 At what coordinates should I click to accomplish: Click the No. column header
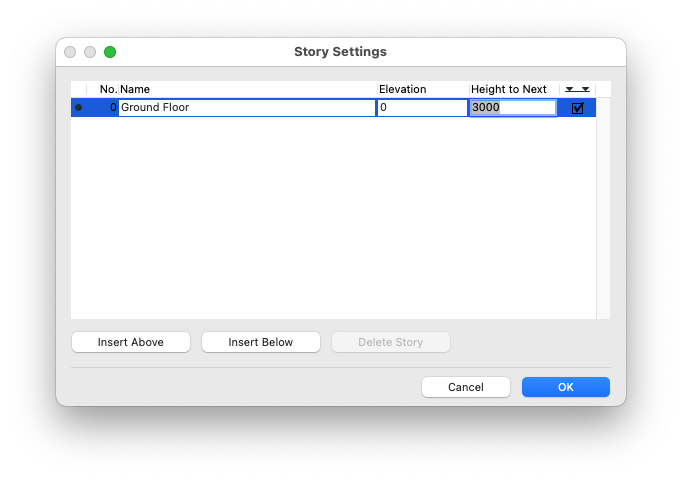click(108, 89)
